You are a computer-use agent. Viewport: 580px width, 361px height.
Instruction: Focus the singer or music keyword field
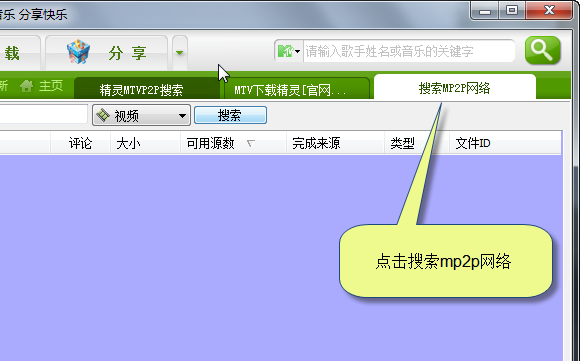(x=409, y=51)
